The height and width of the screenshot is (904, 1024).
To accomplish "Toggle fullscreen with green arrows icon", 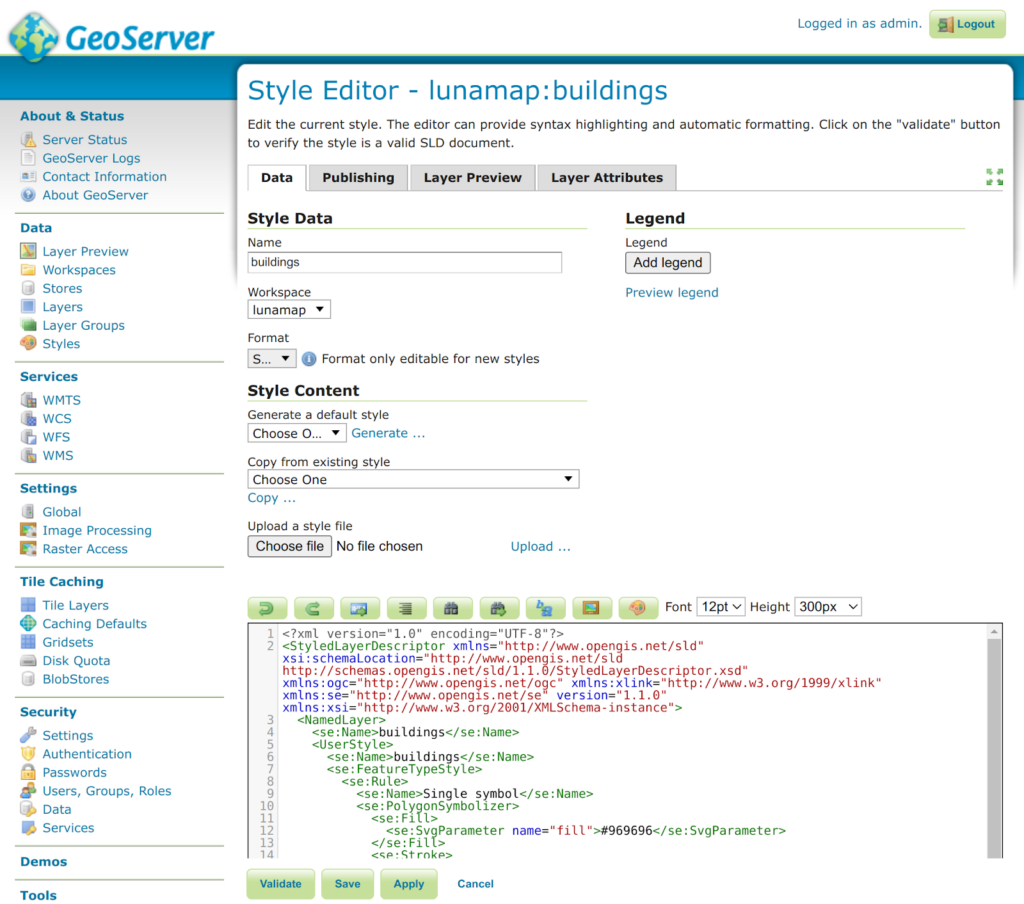I will (x=994, y=177).
